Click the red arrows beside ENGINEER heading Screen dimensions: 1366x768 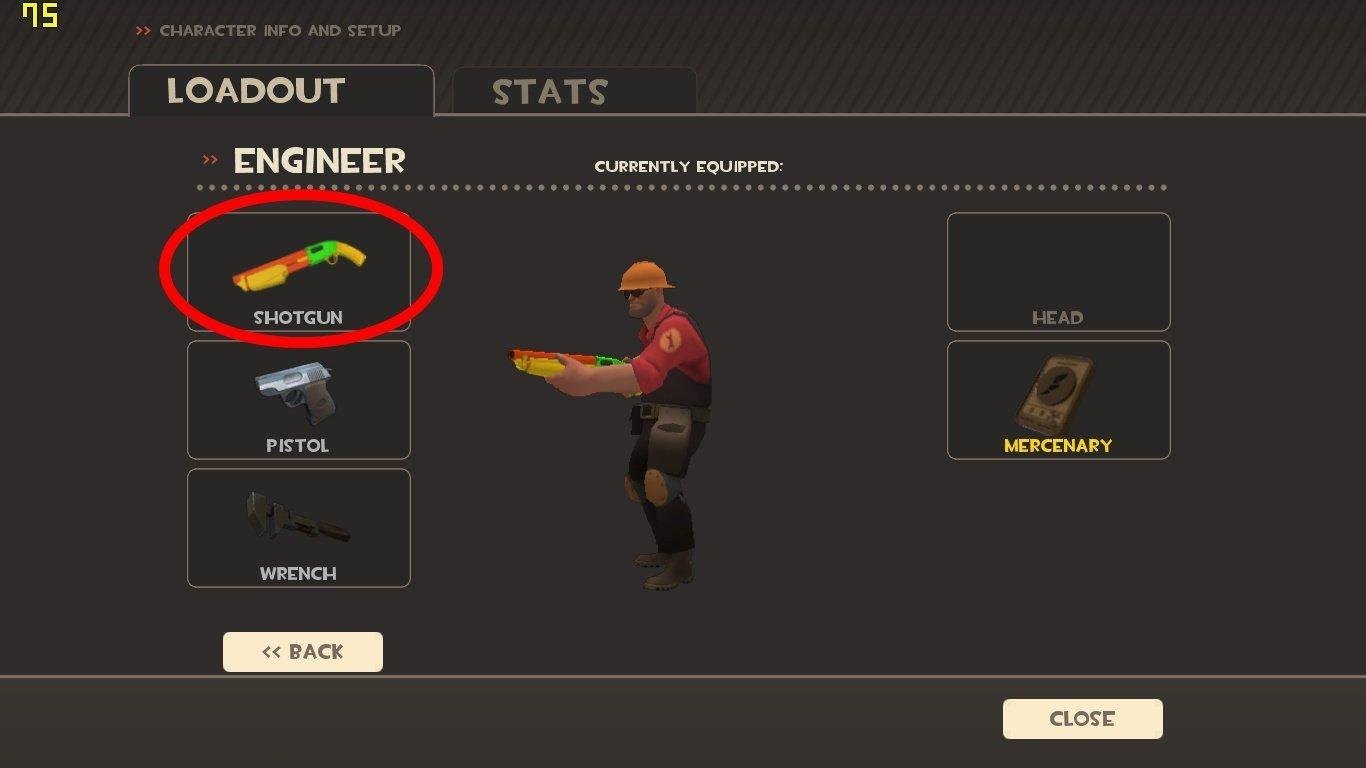click(x=210, y=160)
